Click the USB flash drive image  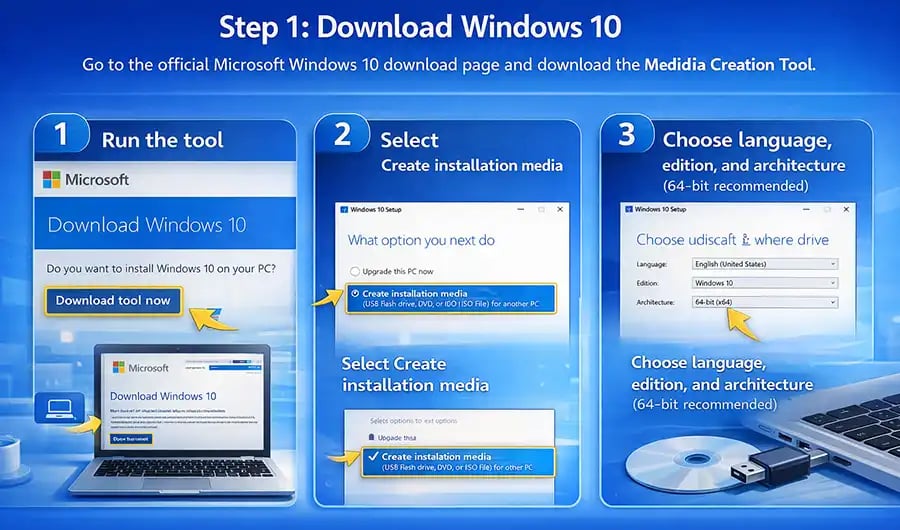pyautogui.click(x=778, y=464)
